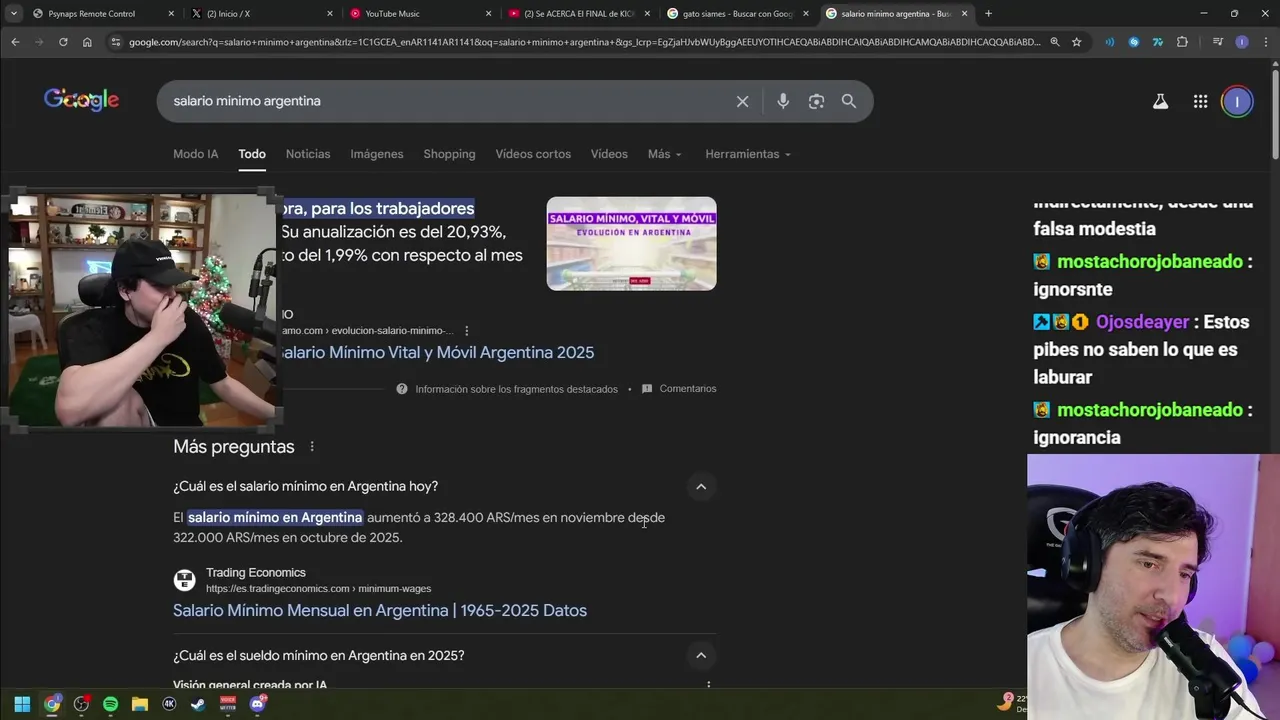The width and height of the screenshot is (1280, 720).
Task: Open Chrome from the taskbar
Action: [52, 704]
